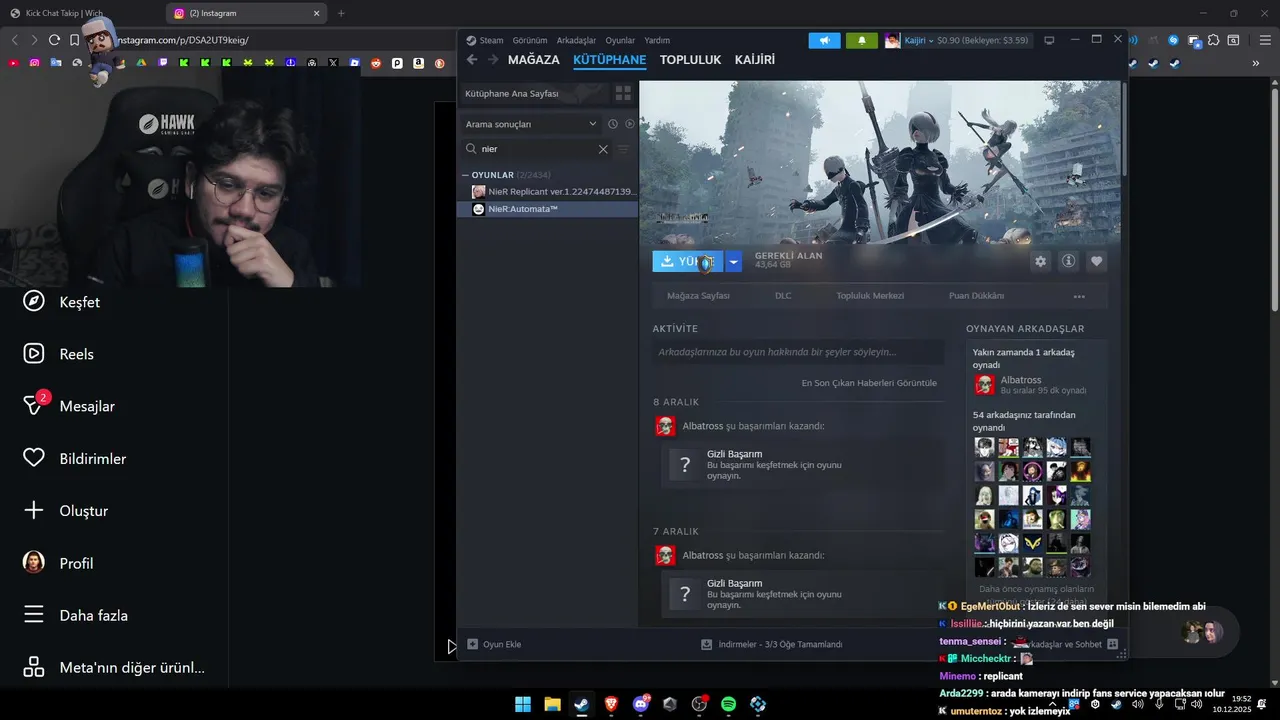Screen dimensions: 1280x720
Task: Switch to Kick Chat Takip browser tab
Action: click(75, 13)
